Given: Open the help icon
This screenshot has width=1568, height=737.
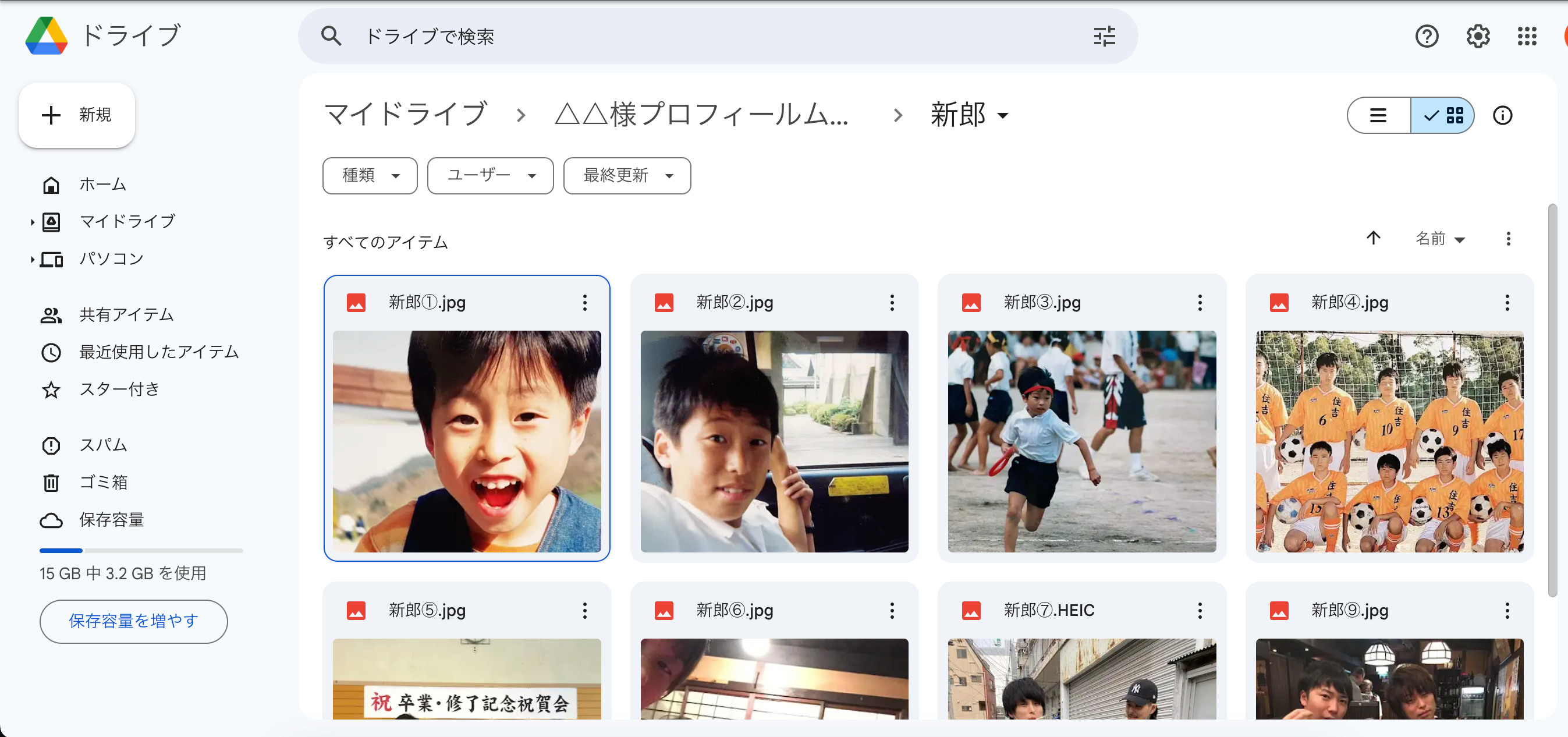Looking at the screenshot, I should [1427, 36].
